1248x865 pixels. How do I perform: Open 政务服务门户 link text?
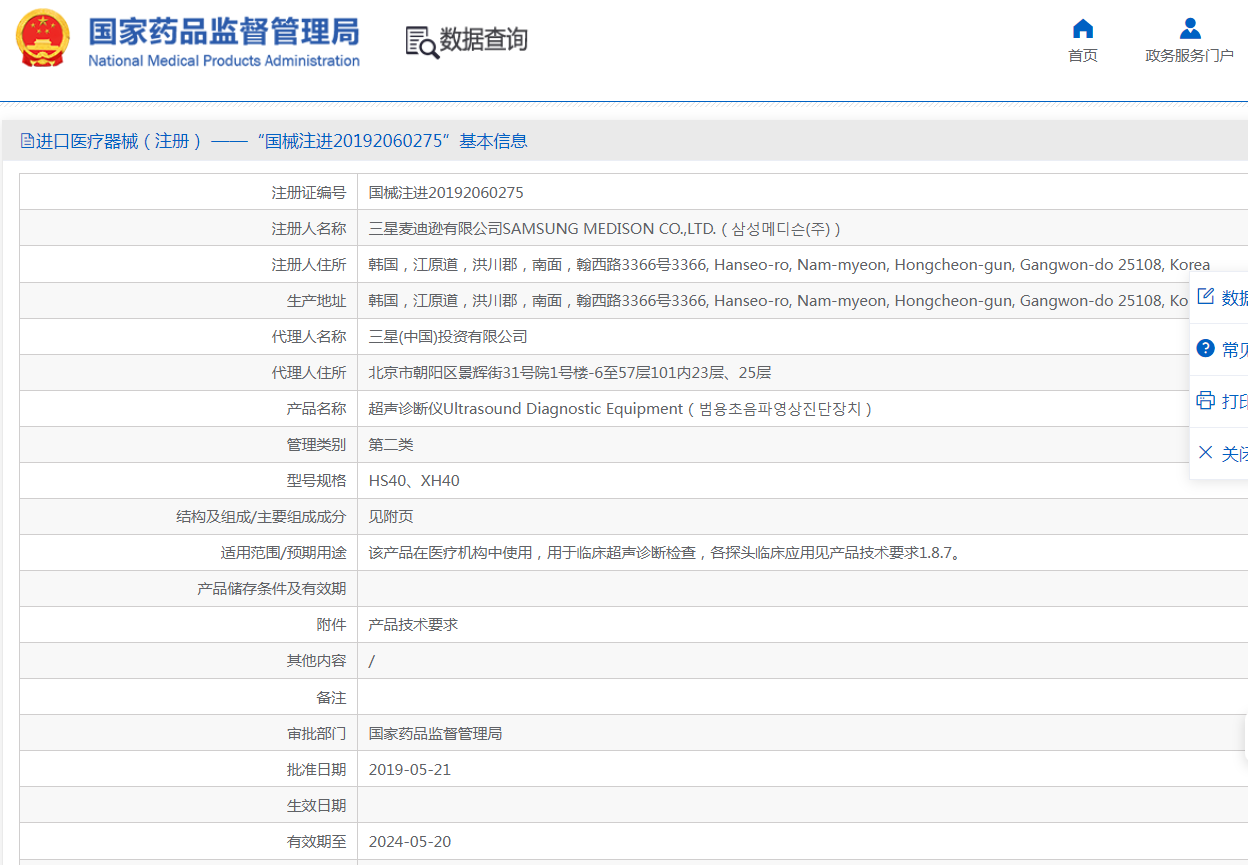pyautogui.click(x=1189, y=56)
